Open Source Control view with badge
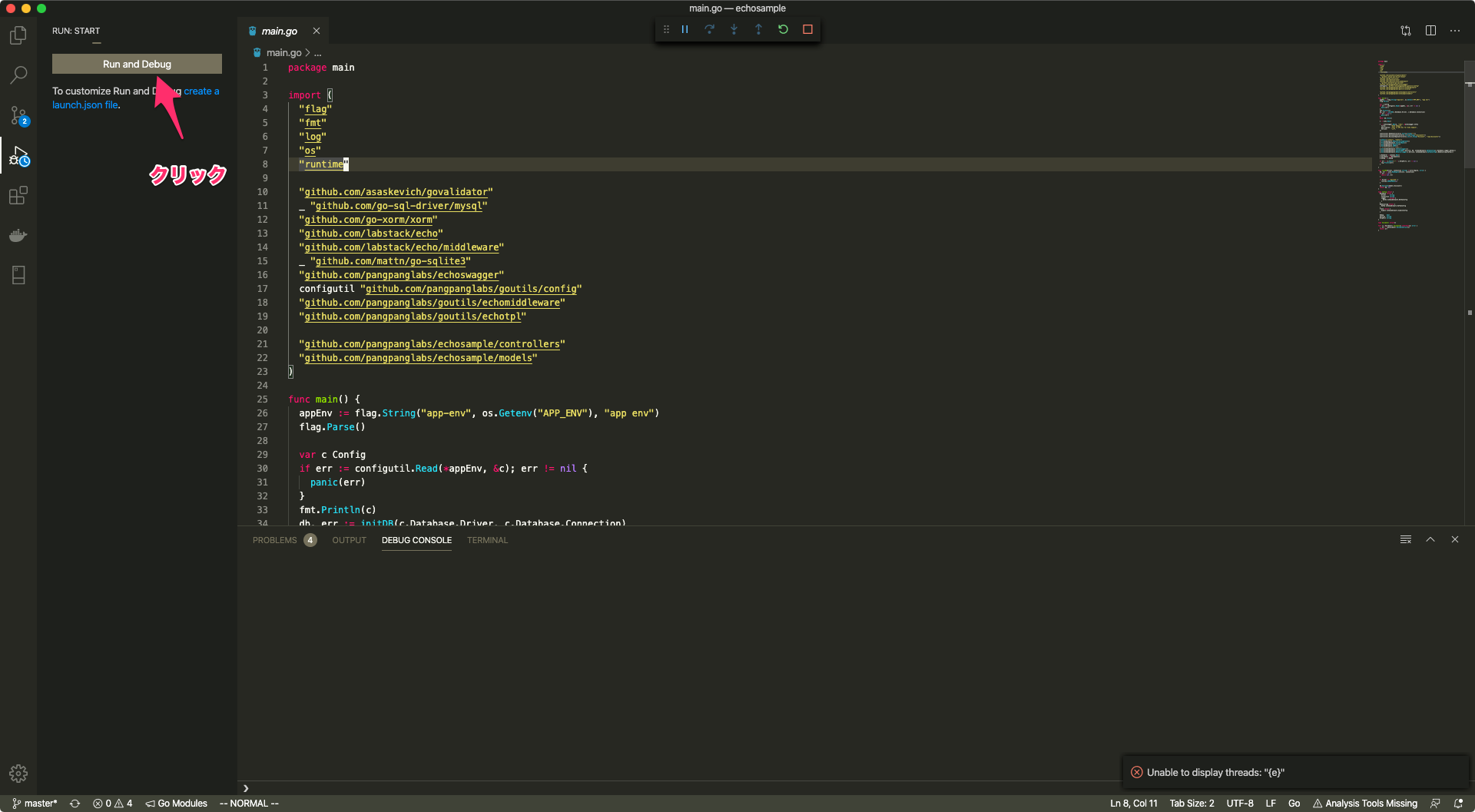 pos(18,116)
